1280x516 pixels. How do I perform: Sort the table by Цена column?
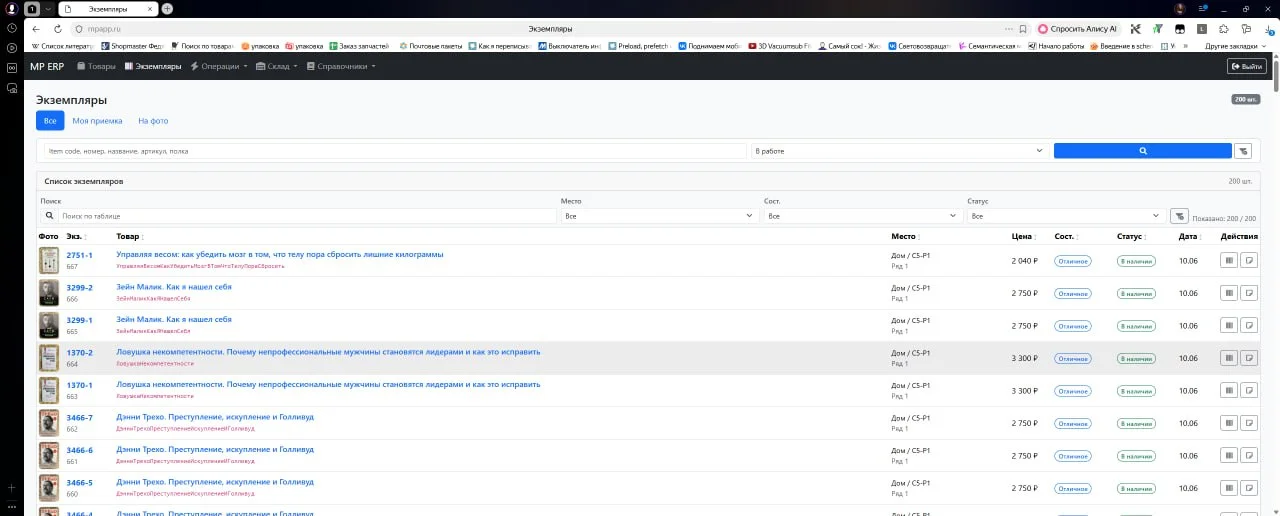coord(1025,237)
